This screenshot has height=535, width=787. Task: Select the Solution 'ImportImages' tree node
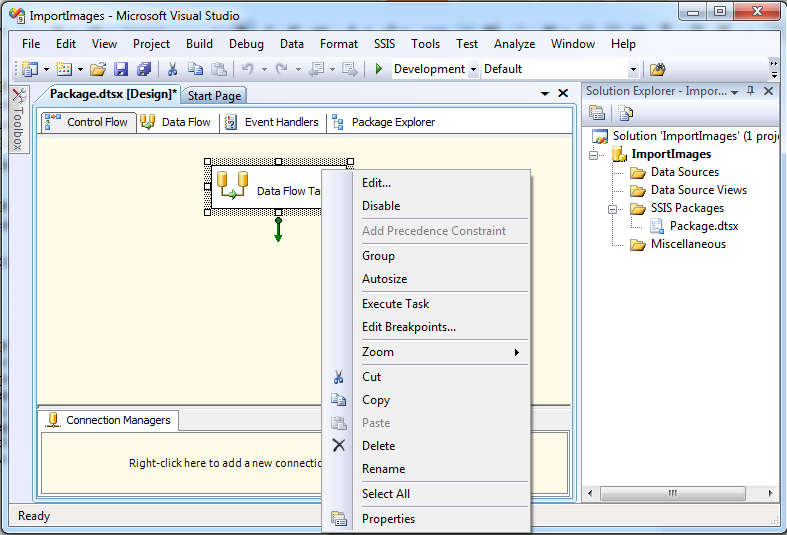pos(686,136)
